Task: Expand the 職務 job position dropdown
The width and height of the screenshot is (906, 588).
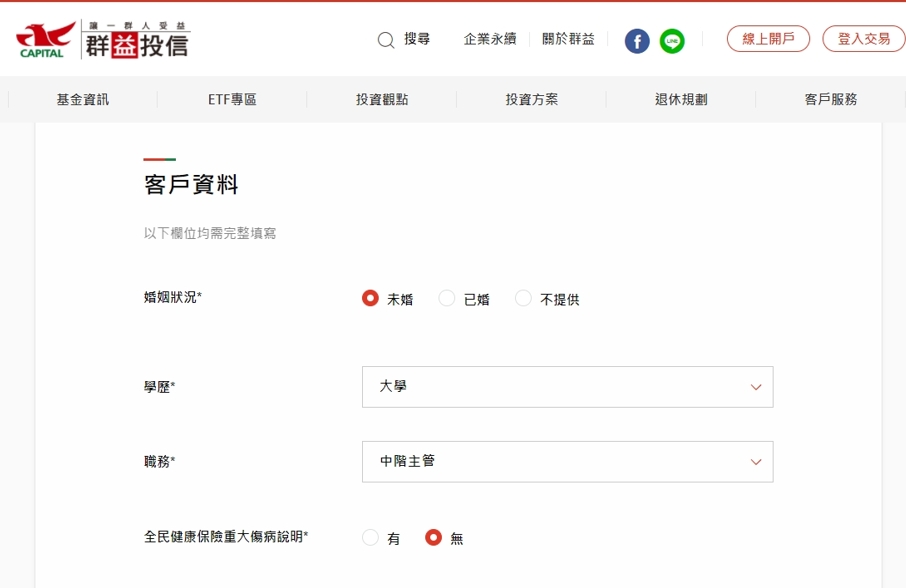Action: click(567, 462)
